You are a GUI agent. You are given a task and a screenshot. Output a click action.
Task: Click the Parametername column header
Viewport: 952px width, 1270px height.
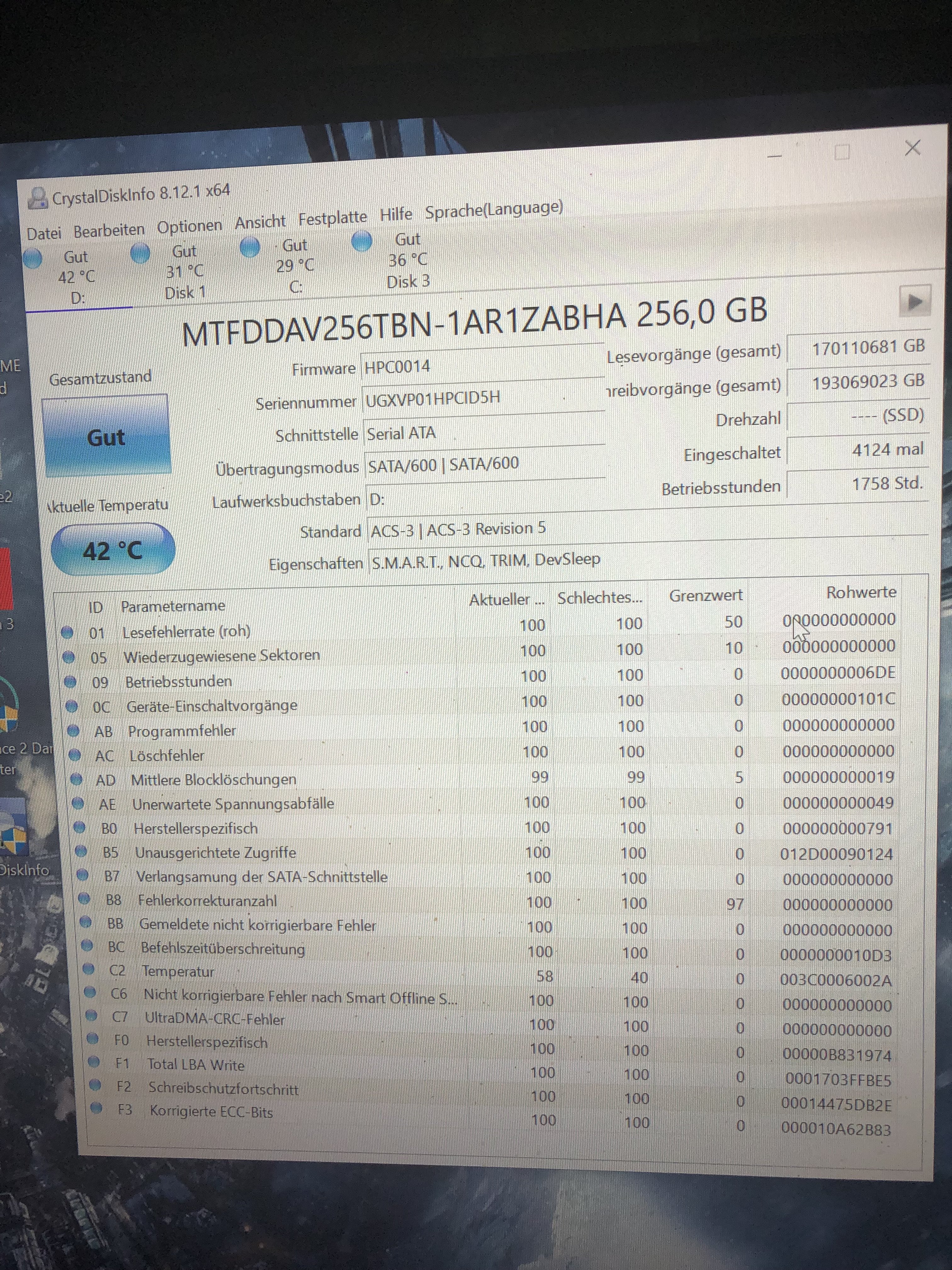[173, 605]
